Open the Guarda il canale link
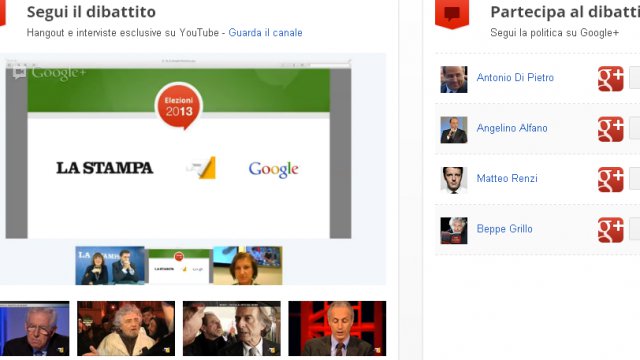This screenshot has height=360, width=640. (x=265, y=33)
